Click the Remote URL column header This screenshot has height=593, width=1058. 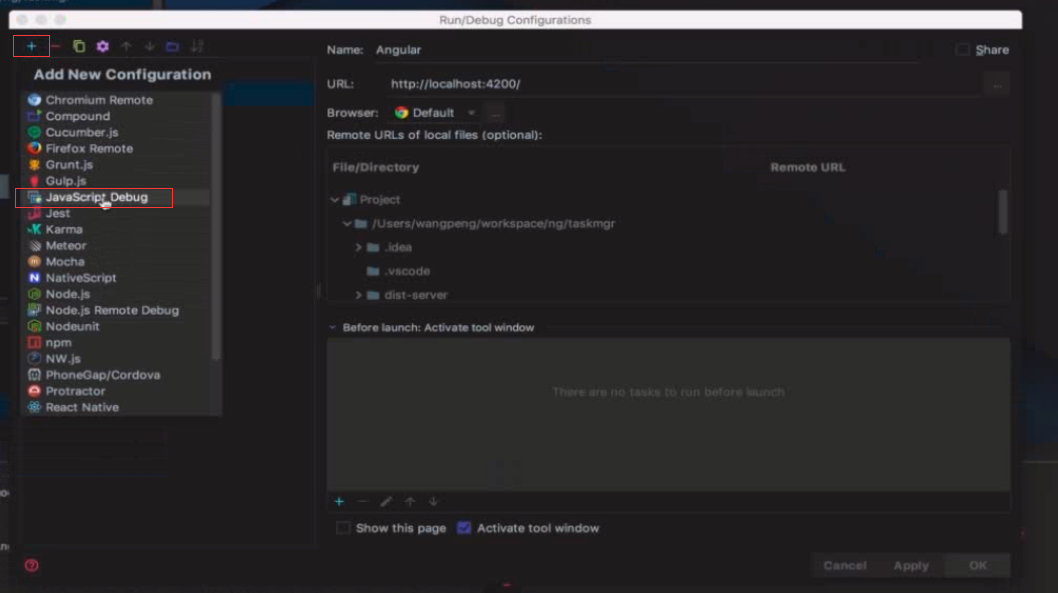[x=808, y=167]
